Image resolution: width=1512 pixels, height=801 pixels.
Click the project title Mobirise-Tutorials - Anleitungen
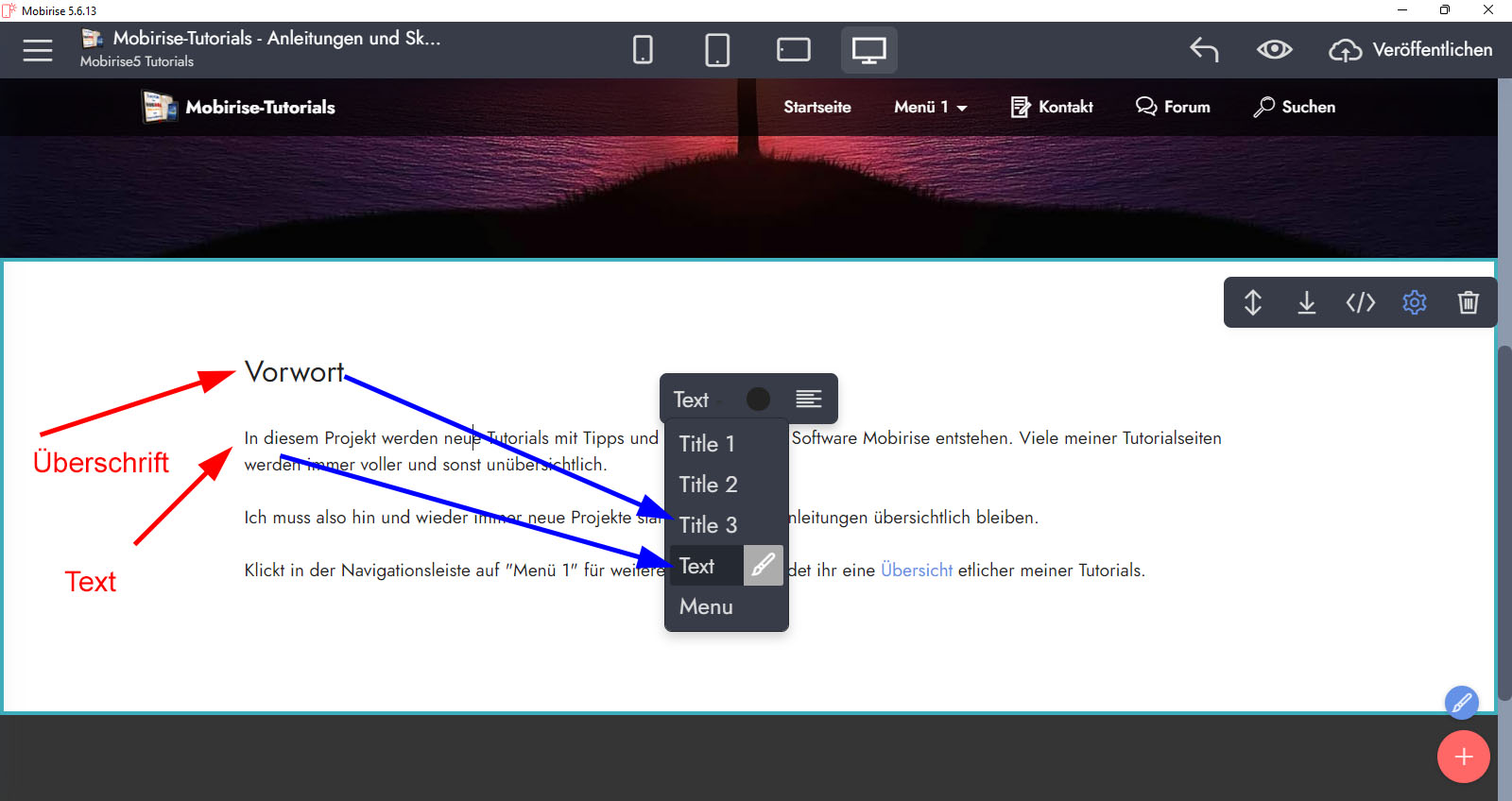(277, 39)
